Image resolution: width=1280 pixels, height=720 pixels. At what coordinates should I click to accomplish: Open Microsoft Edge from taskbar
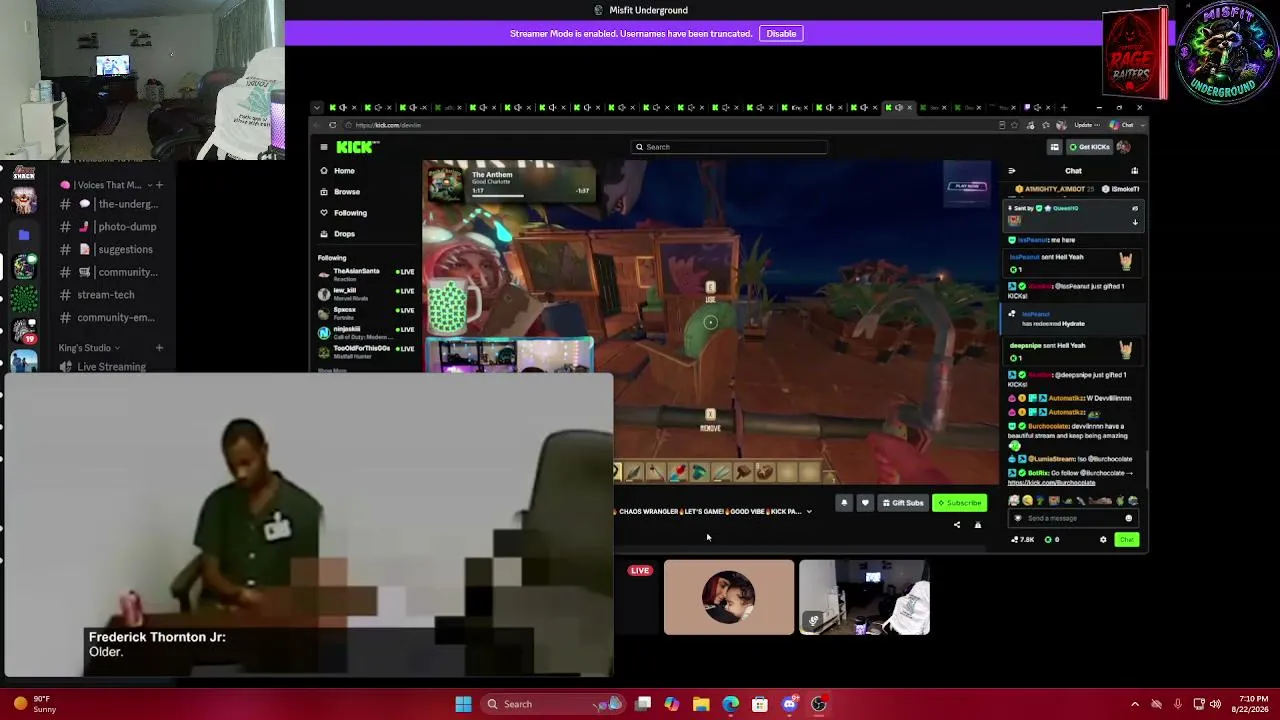(731, 704)
